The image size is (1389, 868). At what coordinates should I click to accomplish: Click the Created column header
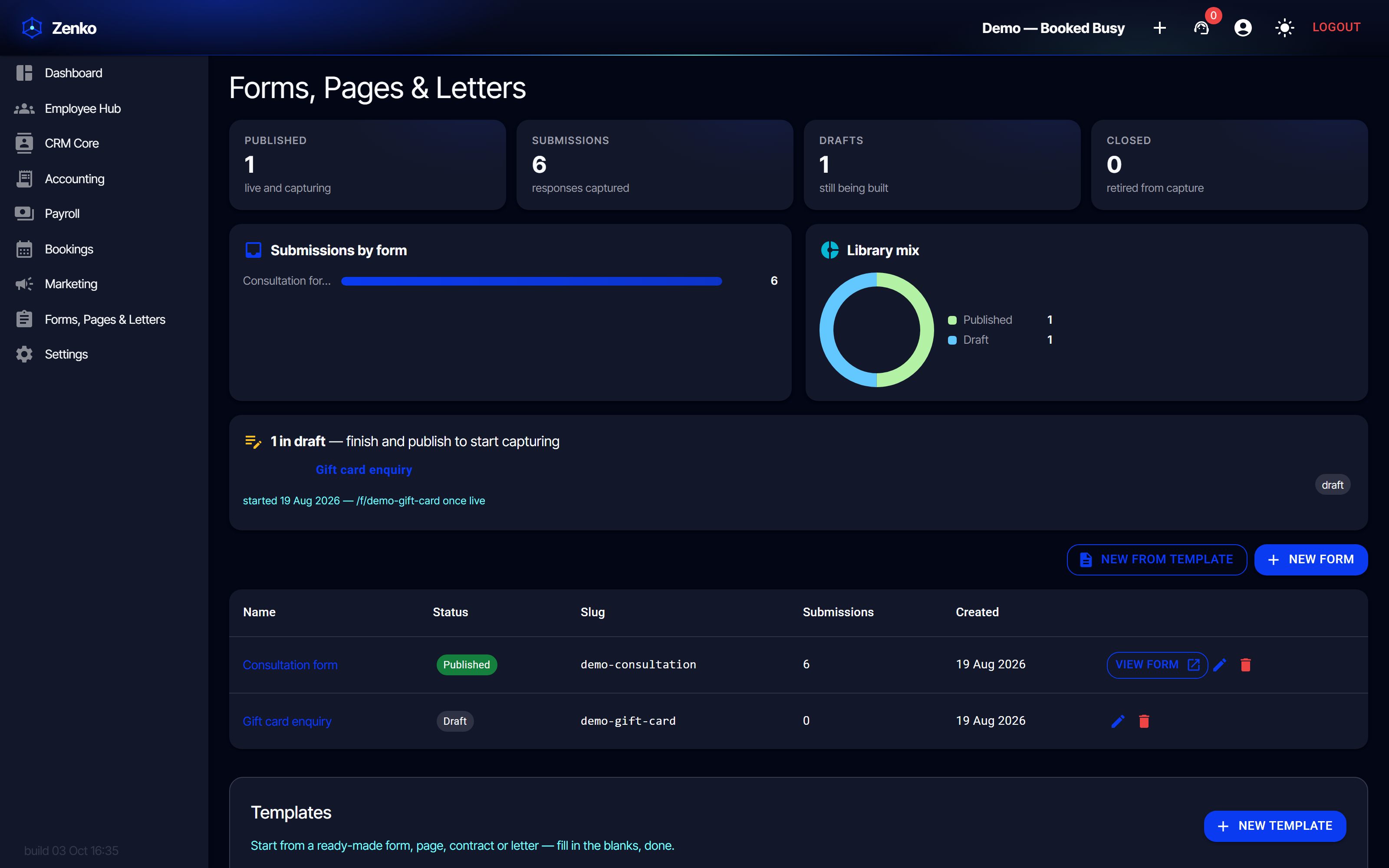pos(977,612)
